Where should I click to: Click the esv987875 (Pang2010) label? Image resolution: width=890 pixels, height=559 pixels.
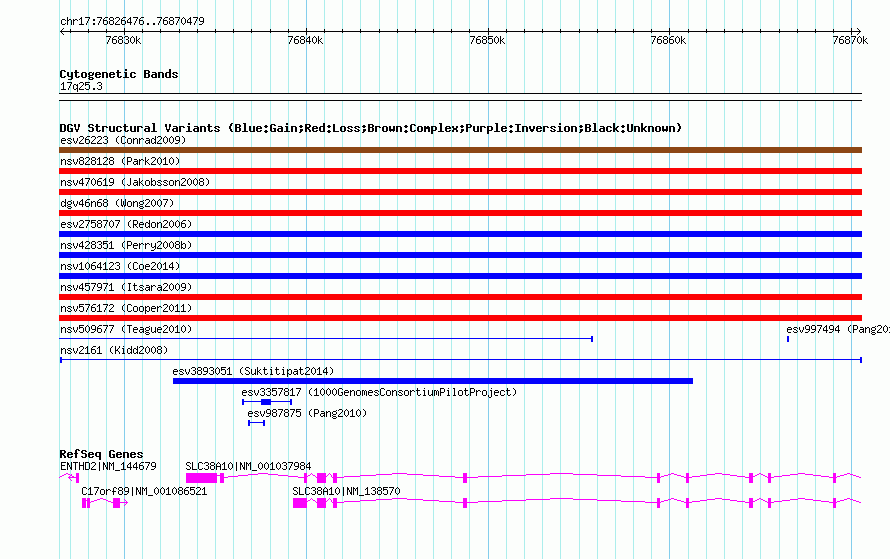pos(307,413)
